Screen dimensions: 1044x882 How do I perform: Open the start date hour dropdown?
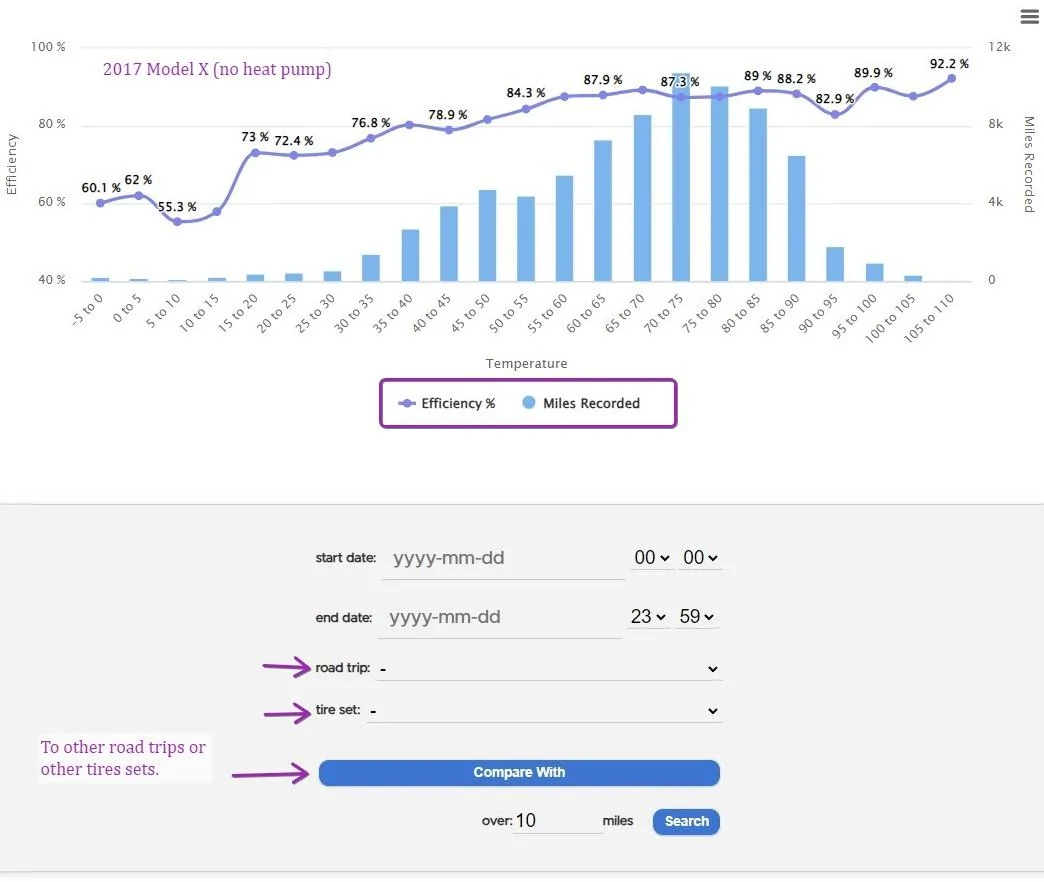(x=651, y=558)
